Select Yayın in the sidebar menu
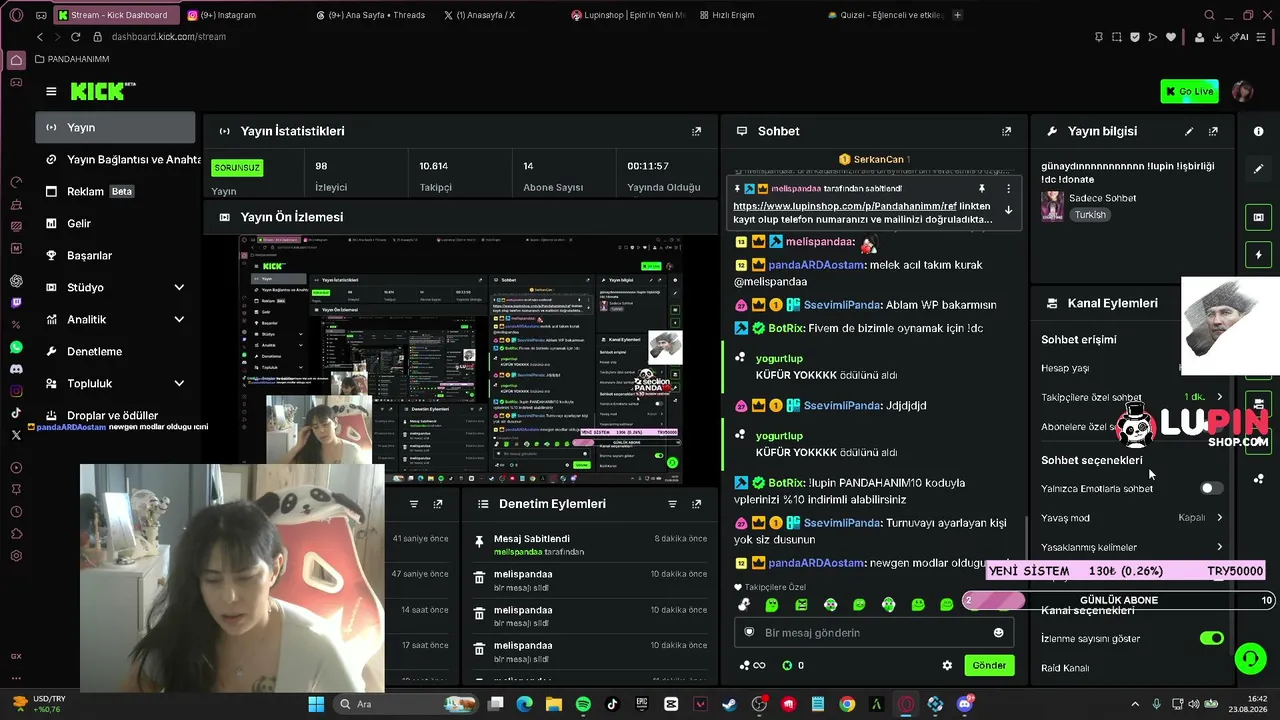1280x720 pixels. (x=116, y=127)
